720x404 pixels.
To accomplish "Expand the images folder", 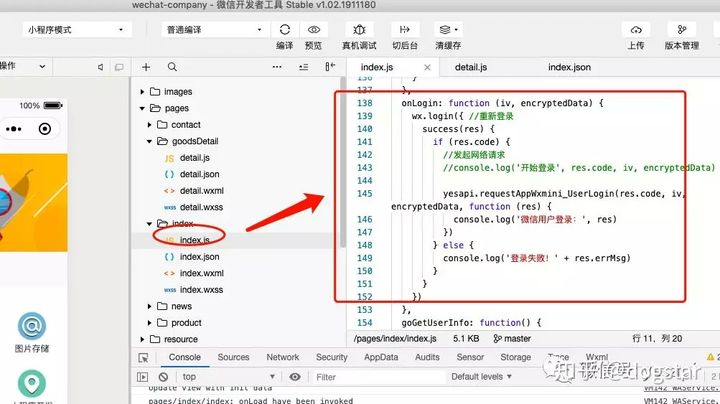I will point(142,92).
